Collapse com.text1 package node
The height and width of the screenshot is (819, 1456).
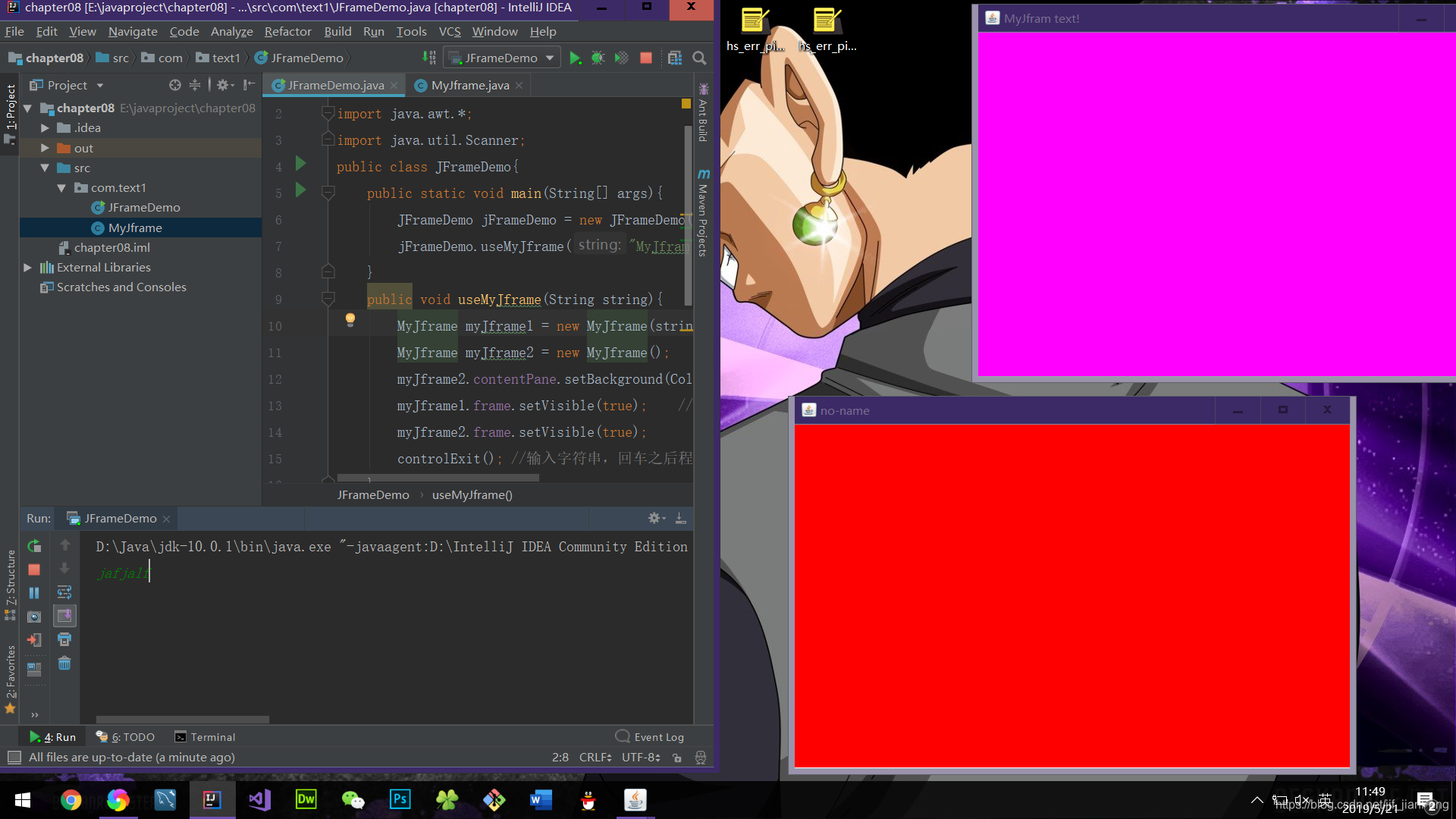point(61,188)
